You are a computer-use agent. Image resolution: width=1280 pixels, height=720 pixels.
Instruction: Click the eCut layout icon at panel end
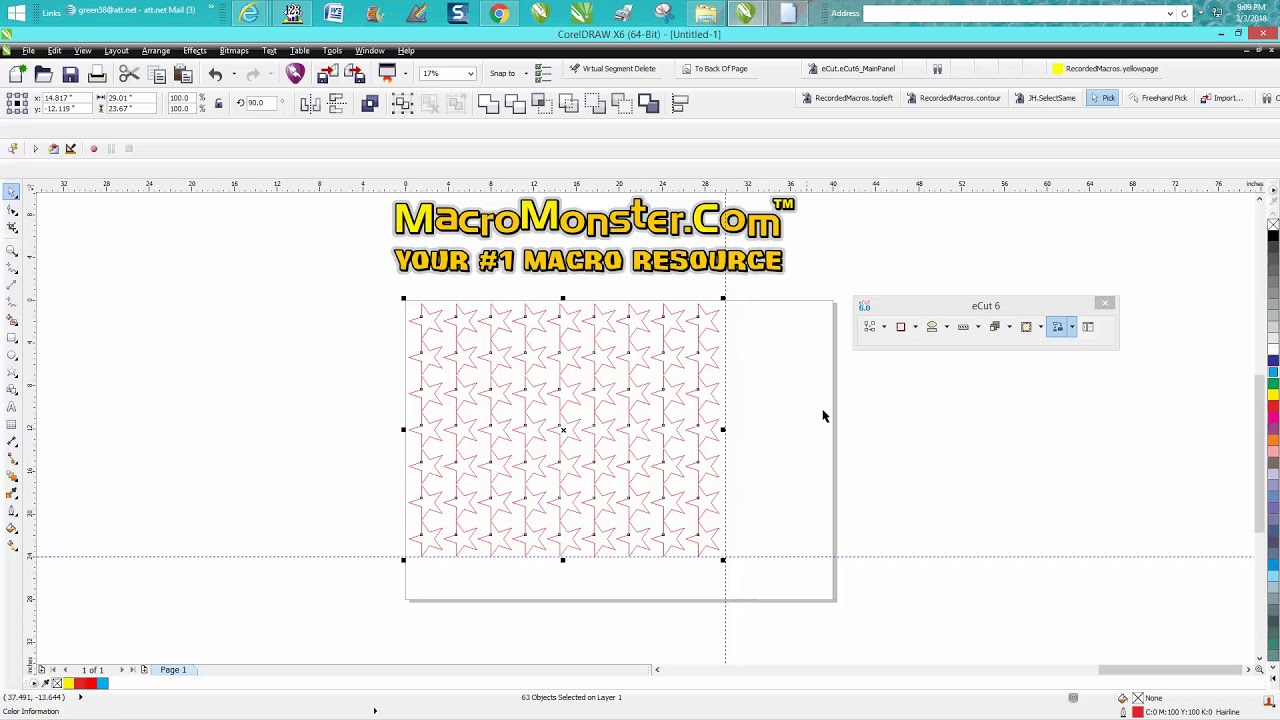point(1088,327)
